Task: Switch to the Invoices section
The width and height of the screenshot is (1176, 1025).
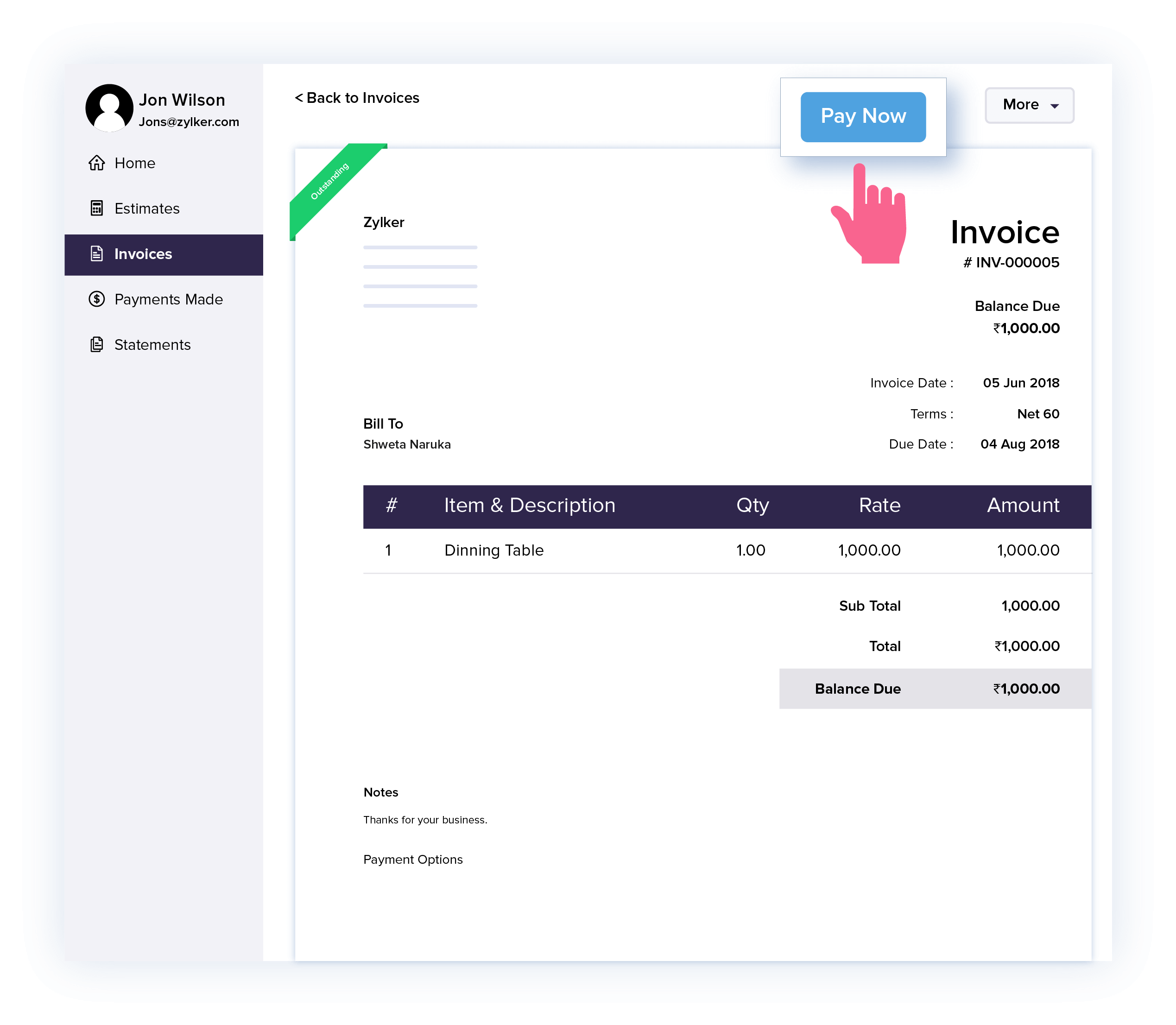Action: 144,254
